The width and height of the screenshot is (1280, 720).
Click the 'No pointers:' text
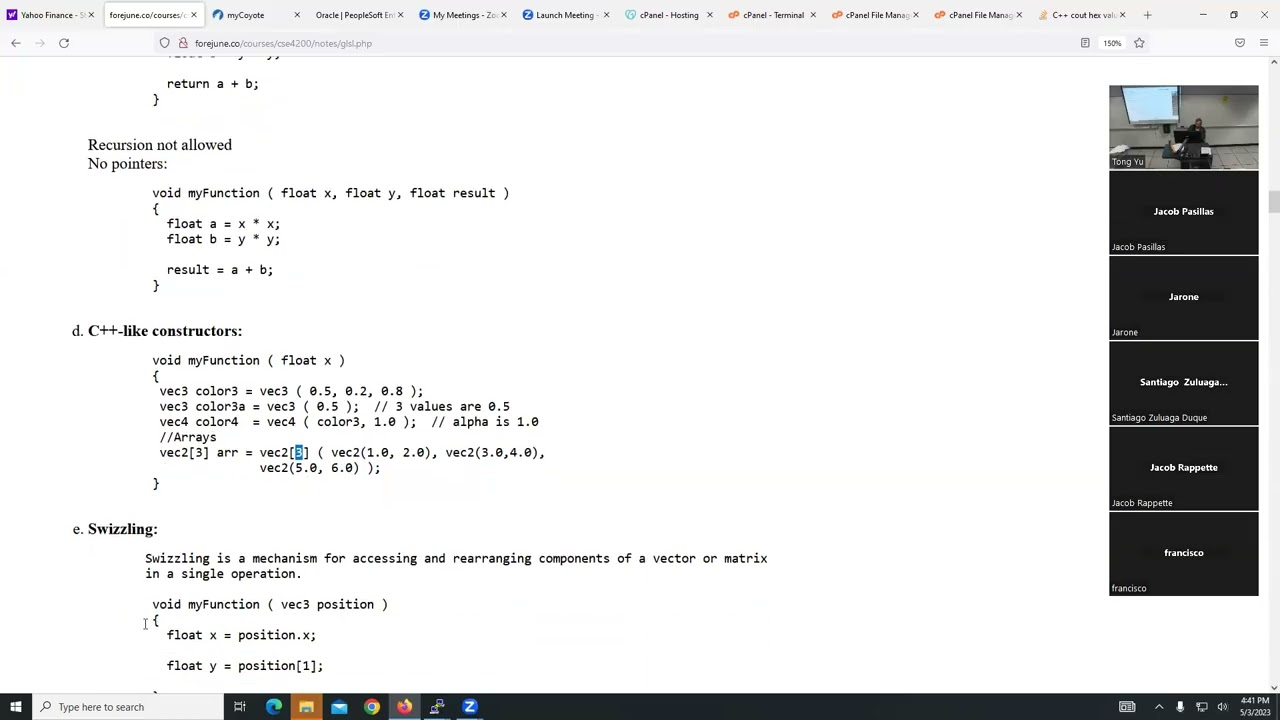(127, 164)
